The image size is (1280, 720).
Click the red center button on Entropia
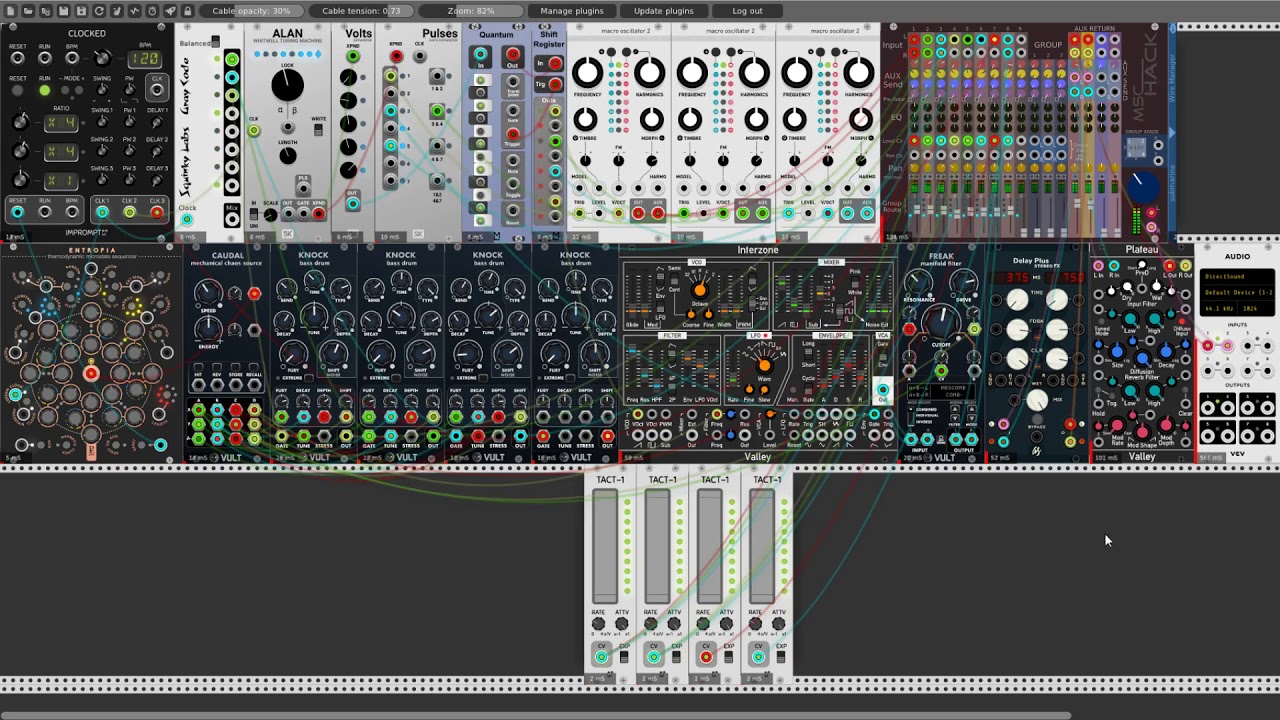tap(91, 374)
